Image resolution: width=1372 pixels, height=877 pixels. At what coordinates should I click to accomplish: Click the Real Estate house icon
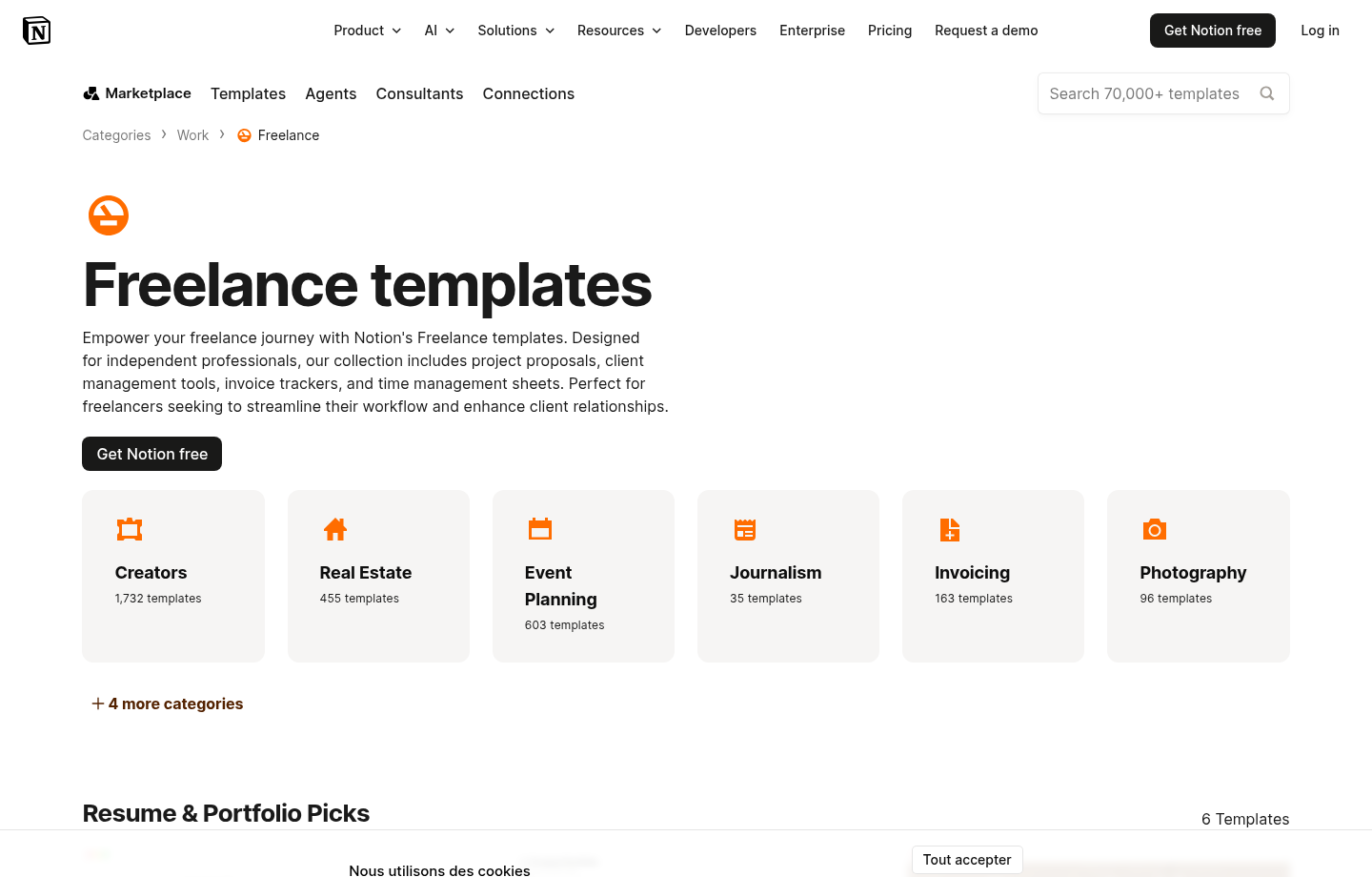click(335, 529)
